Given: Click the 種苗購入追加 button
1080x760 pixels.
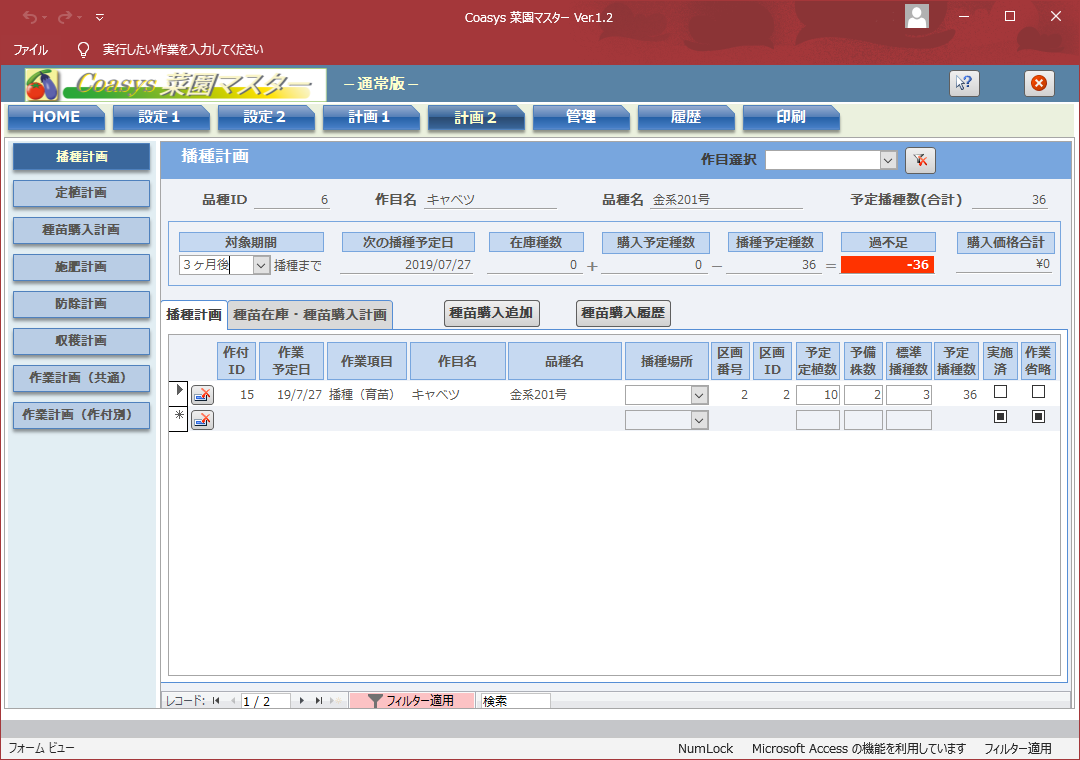Looking at the screenshot, I should point(492,313).
